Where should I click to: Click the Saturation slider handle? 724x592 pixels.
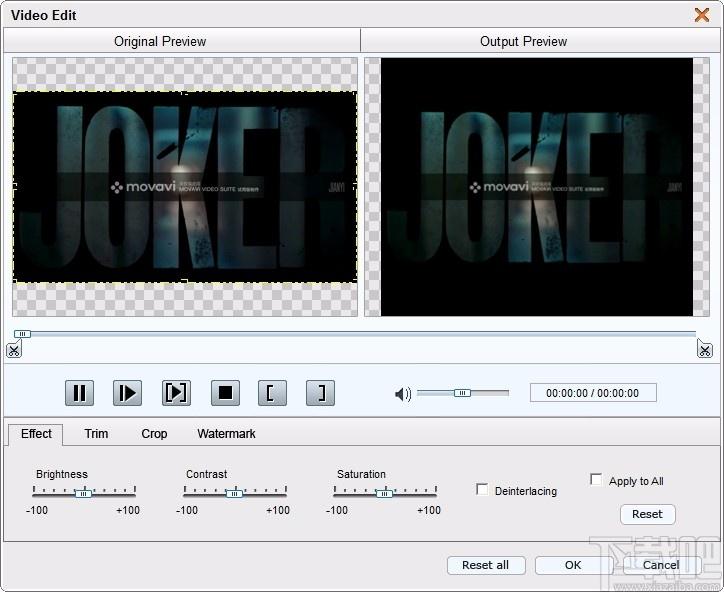point(384,493)
